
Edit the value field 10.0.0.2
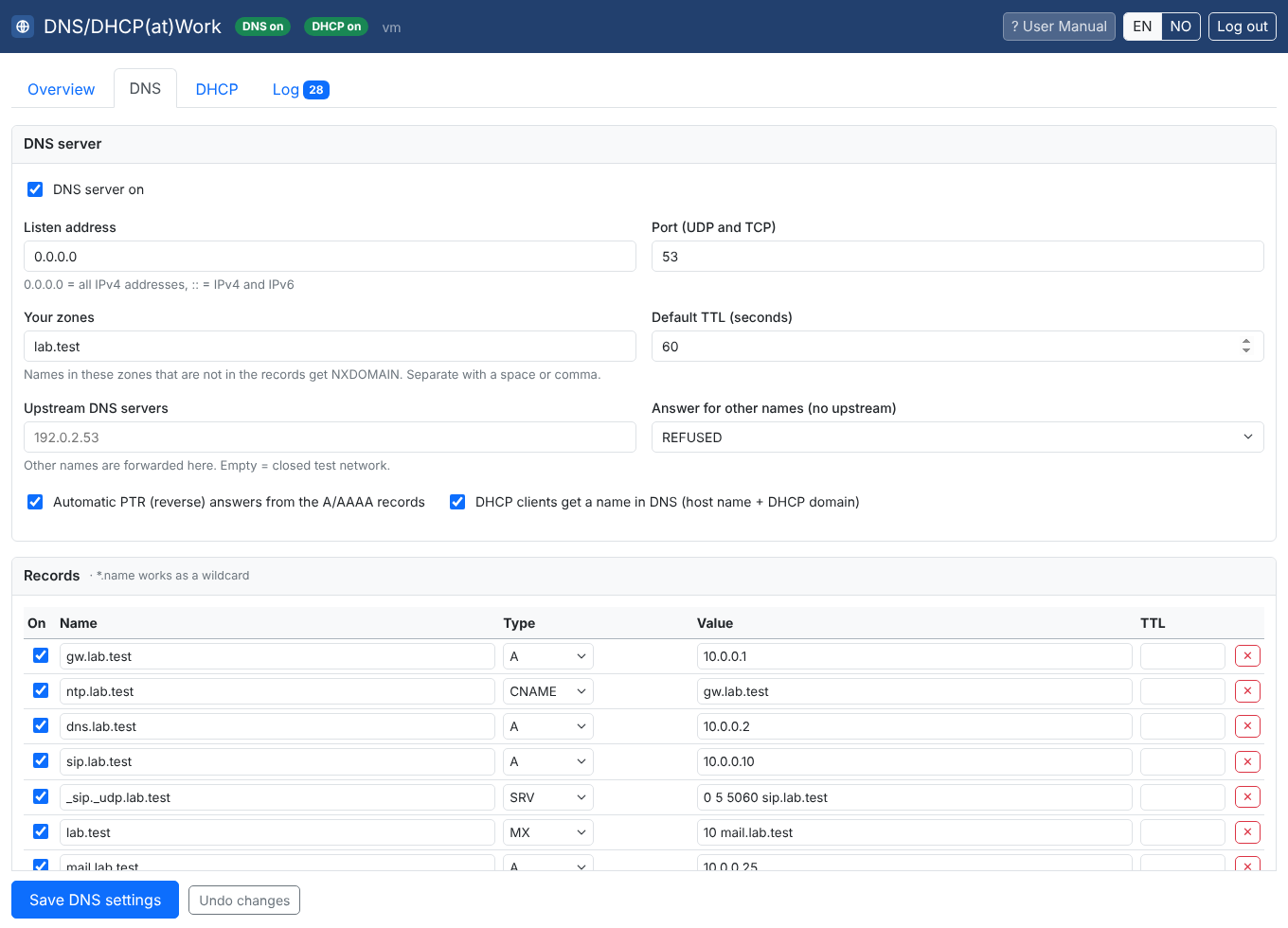[915, 726]
